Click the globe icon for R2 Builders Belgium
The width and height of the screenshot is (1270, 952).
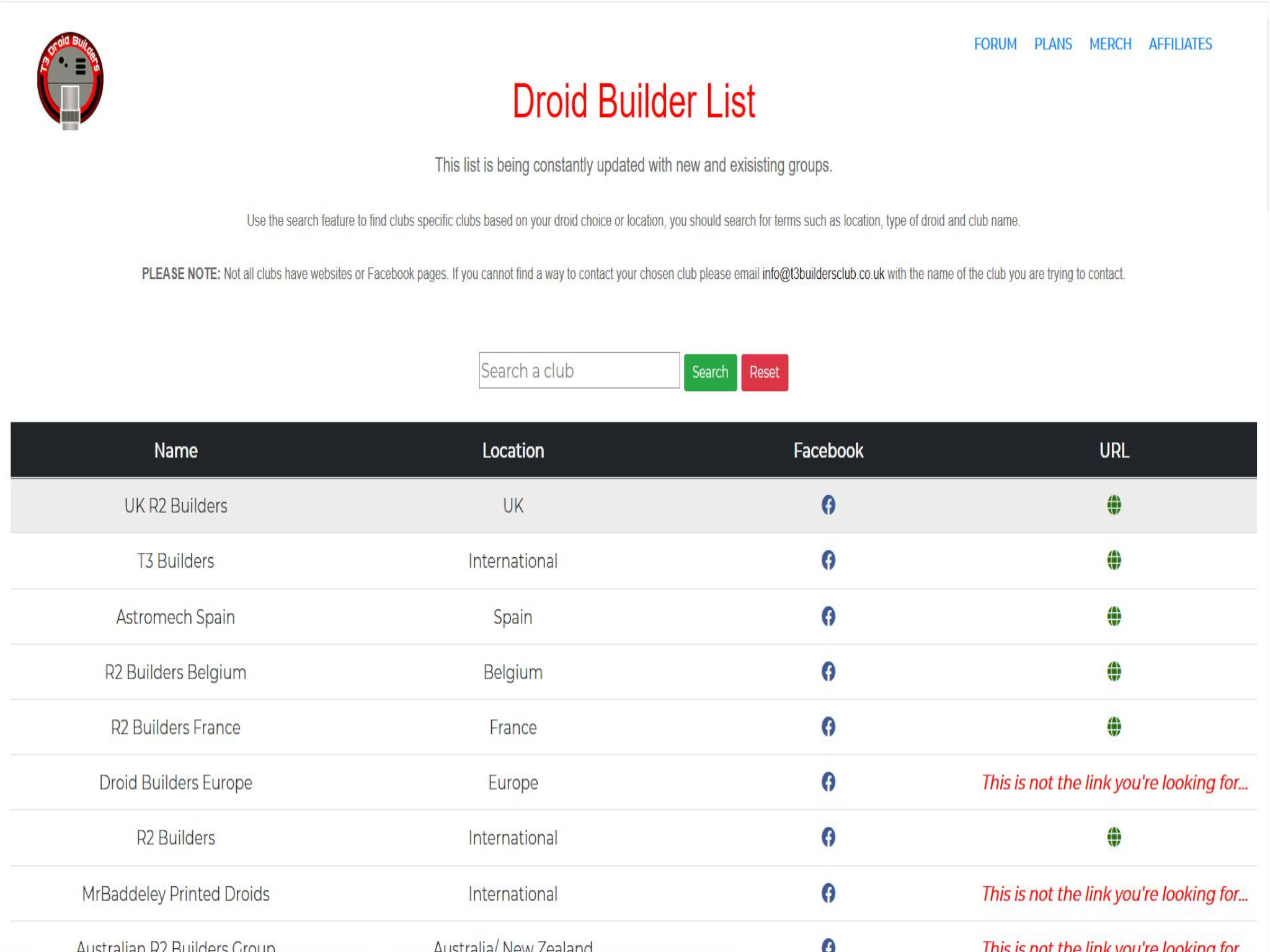pyautogui.click(x=1114, y=671)
